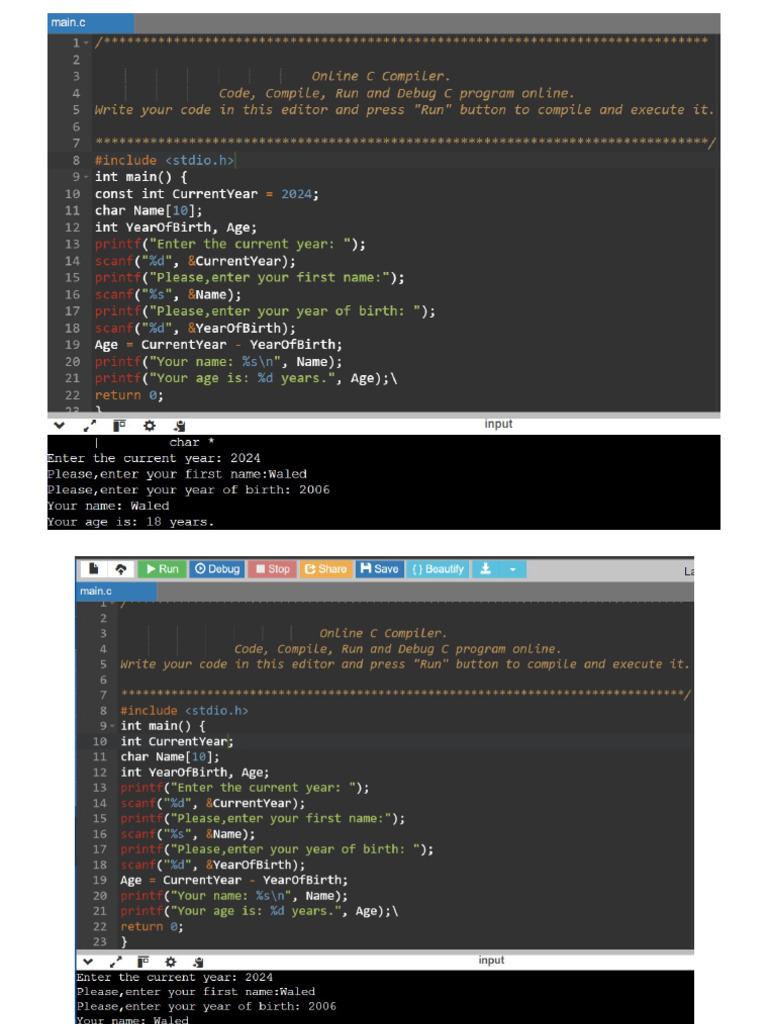Click the line 'int CurrentYear;' in the lower editor
This screenshot has width=768, height=1024.
(x=177, y=741)
